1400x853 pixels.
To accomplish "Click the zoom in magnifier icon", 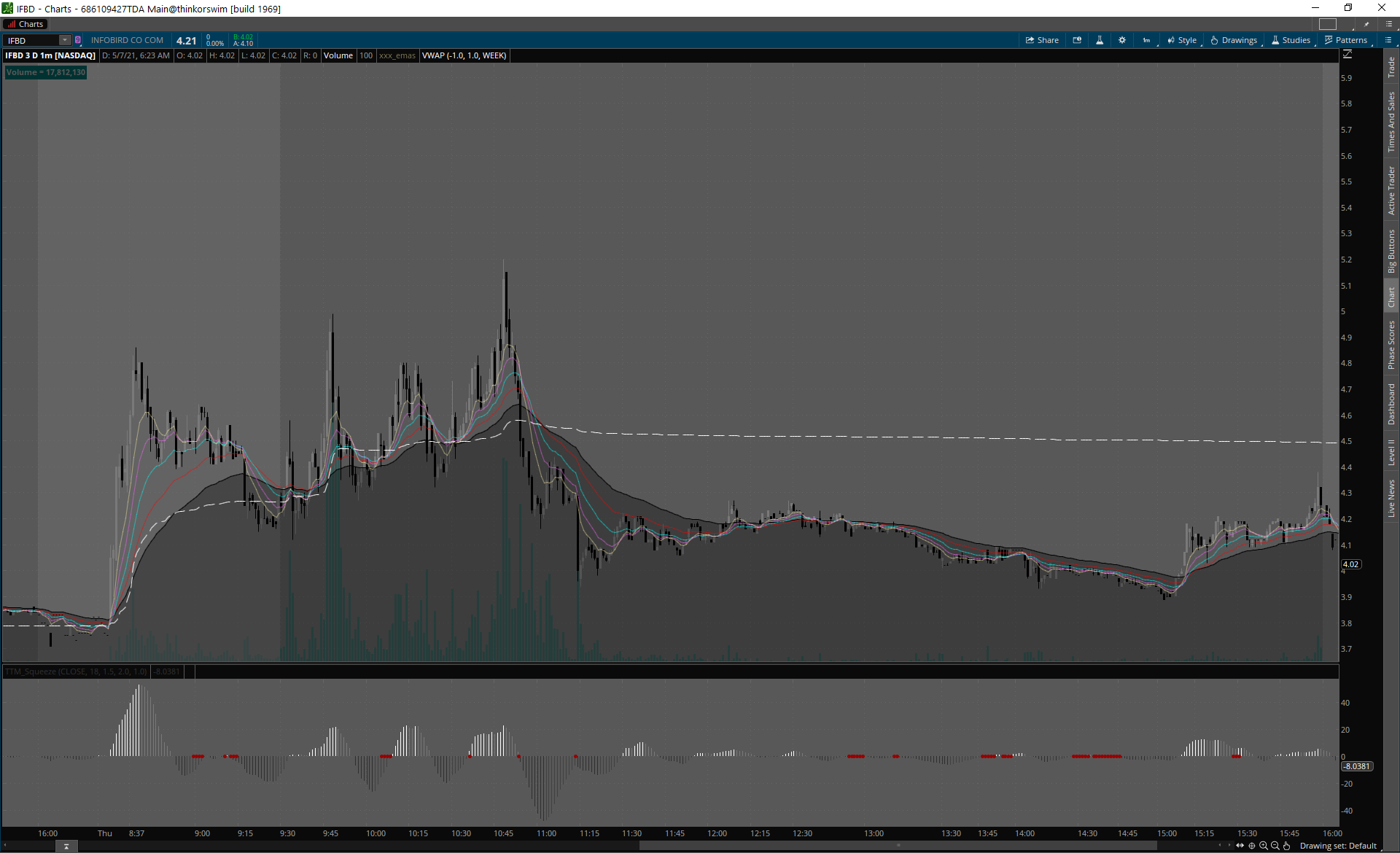I will click(x=1264, y=846).
